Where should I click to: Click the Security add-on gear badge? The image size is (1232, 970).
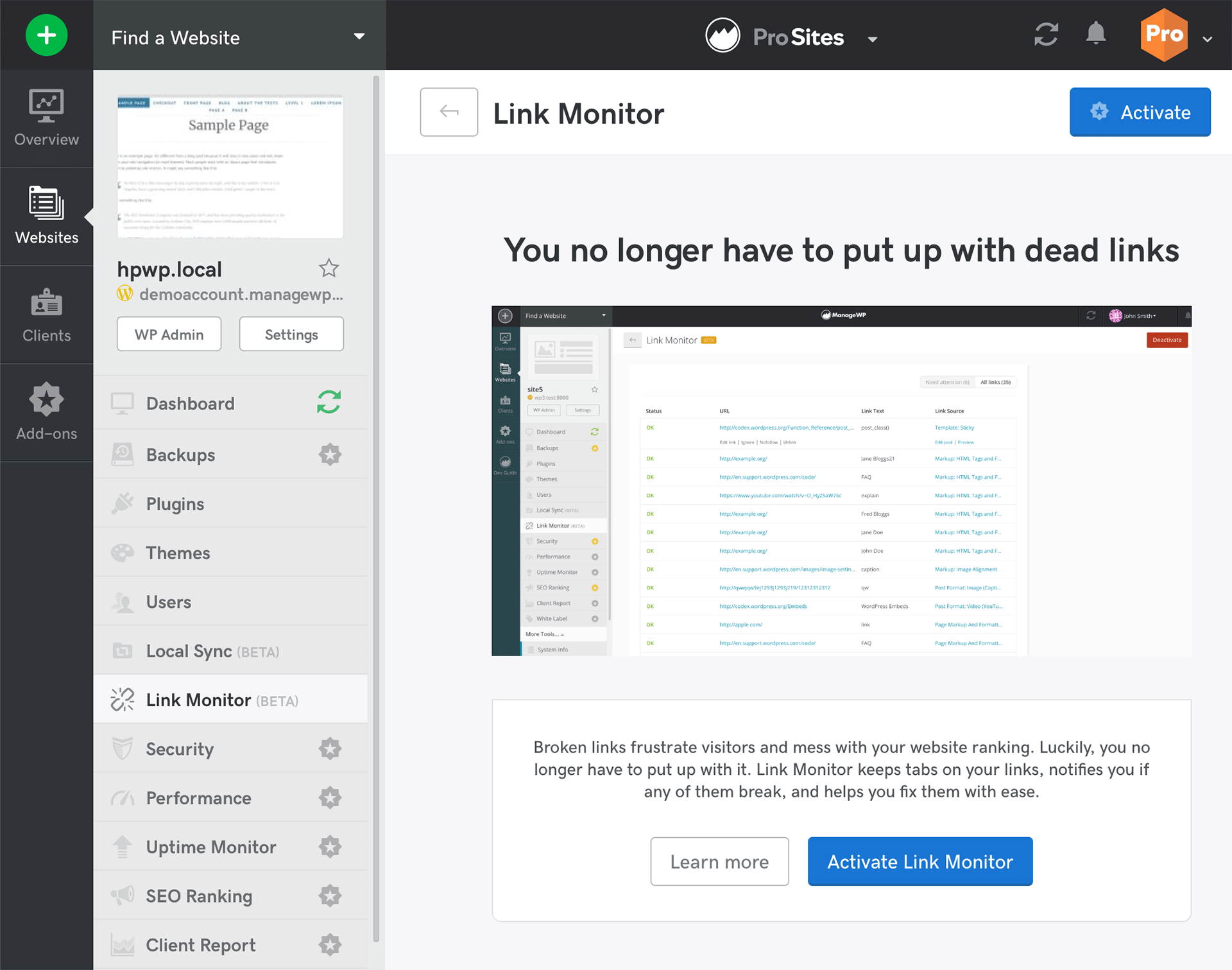click(x=330, y=749)
